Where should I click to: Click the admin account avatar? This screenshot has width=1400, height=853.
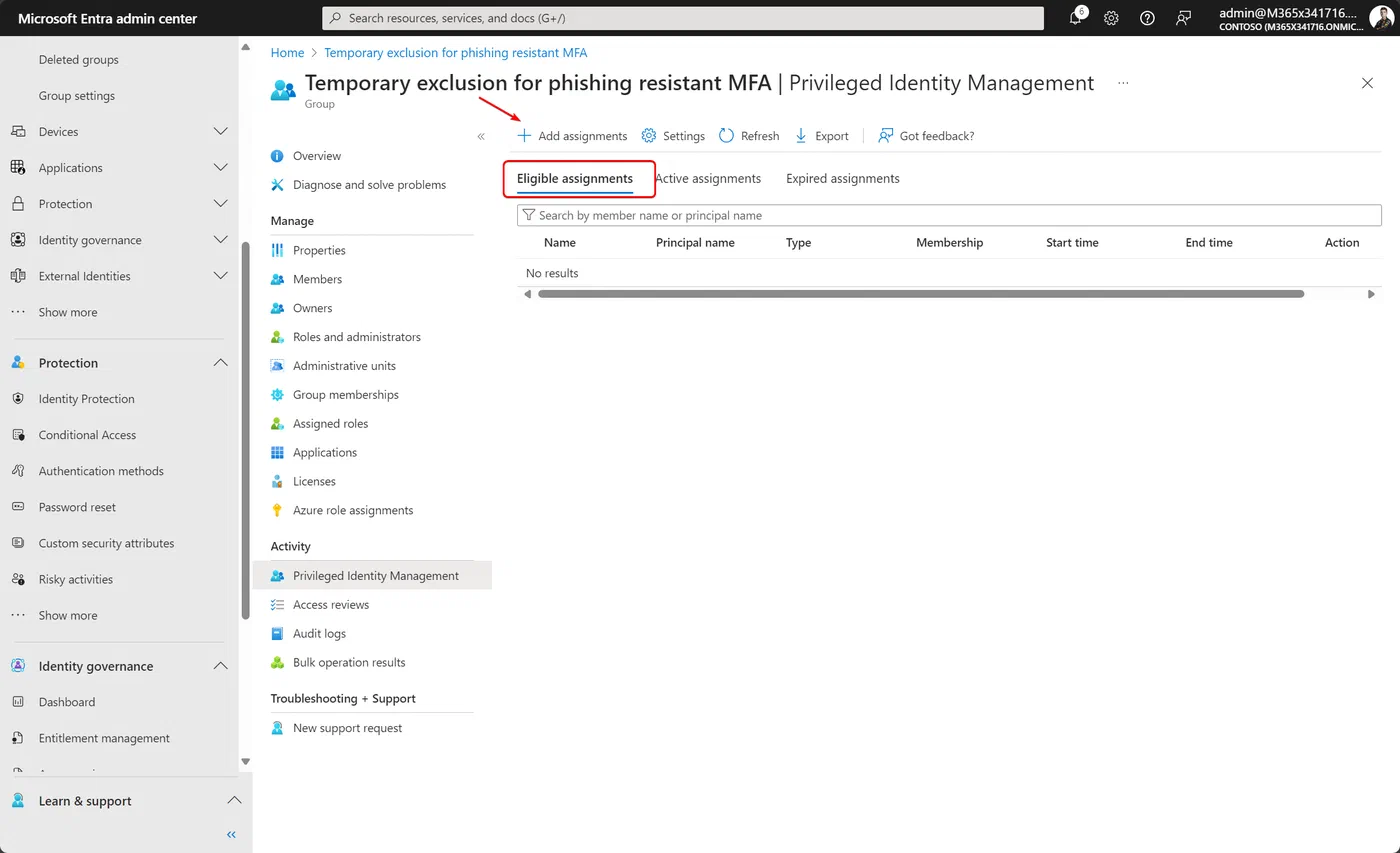(1381, 18)
